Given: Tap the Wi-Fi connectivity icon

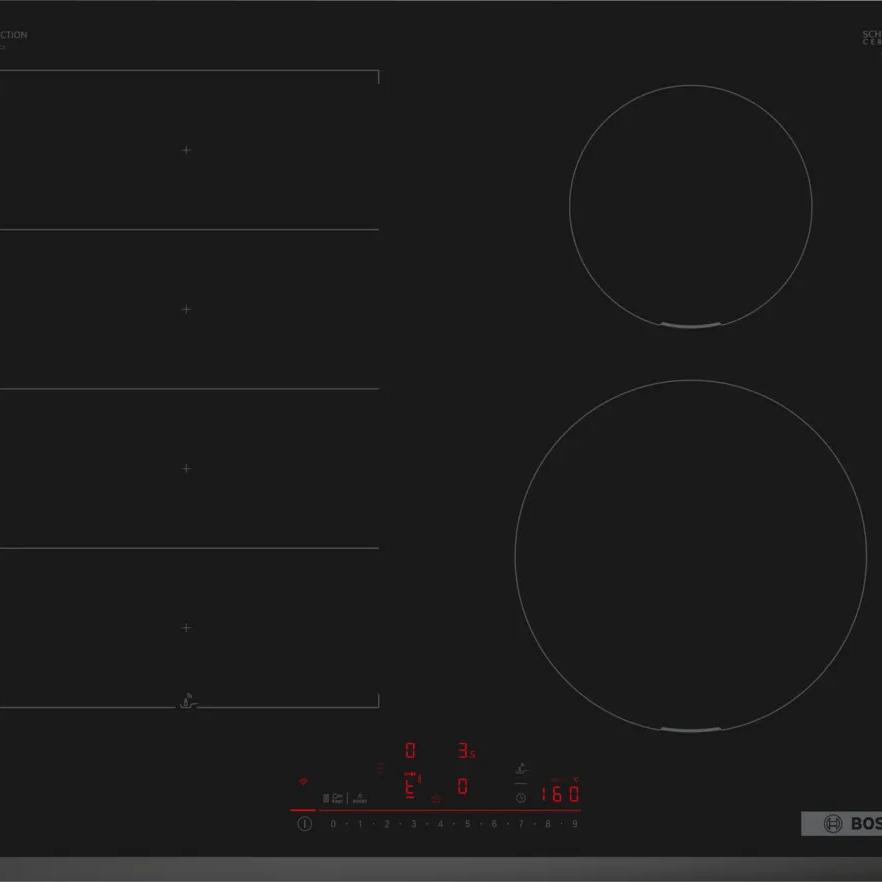Looking at the screenshot, I should pyautogui.click(x=303, y=782).
